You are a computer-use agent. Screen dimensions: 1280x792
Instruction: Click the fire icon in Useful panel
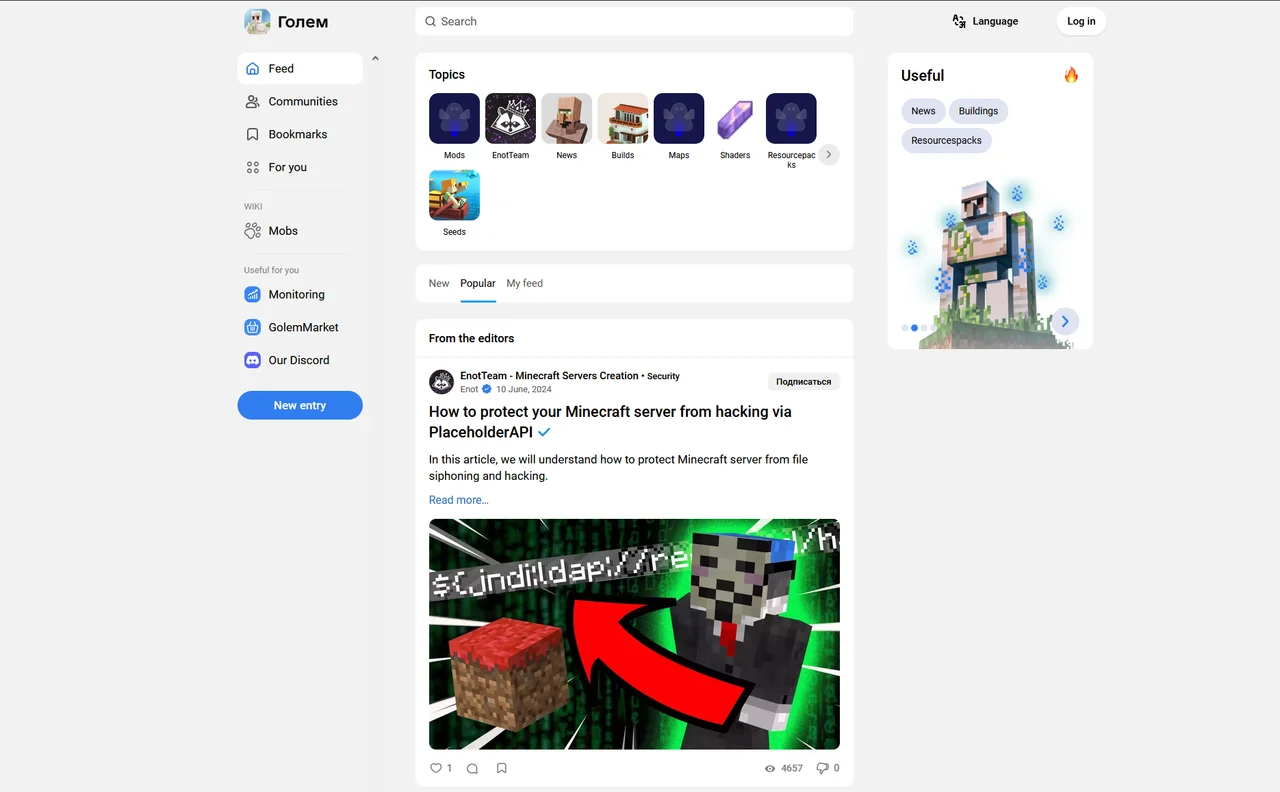point(1071,75)
